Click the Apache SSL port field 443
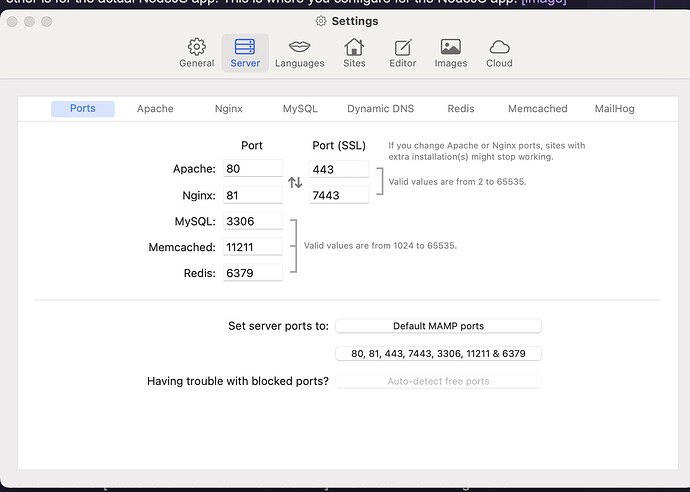690x492 pixels. 339,169
